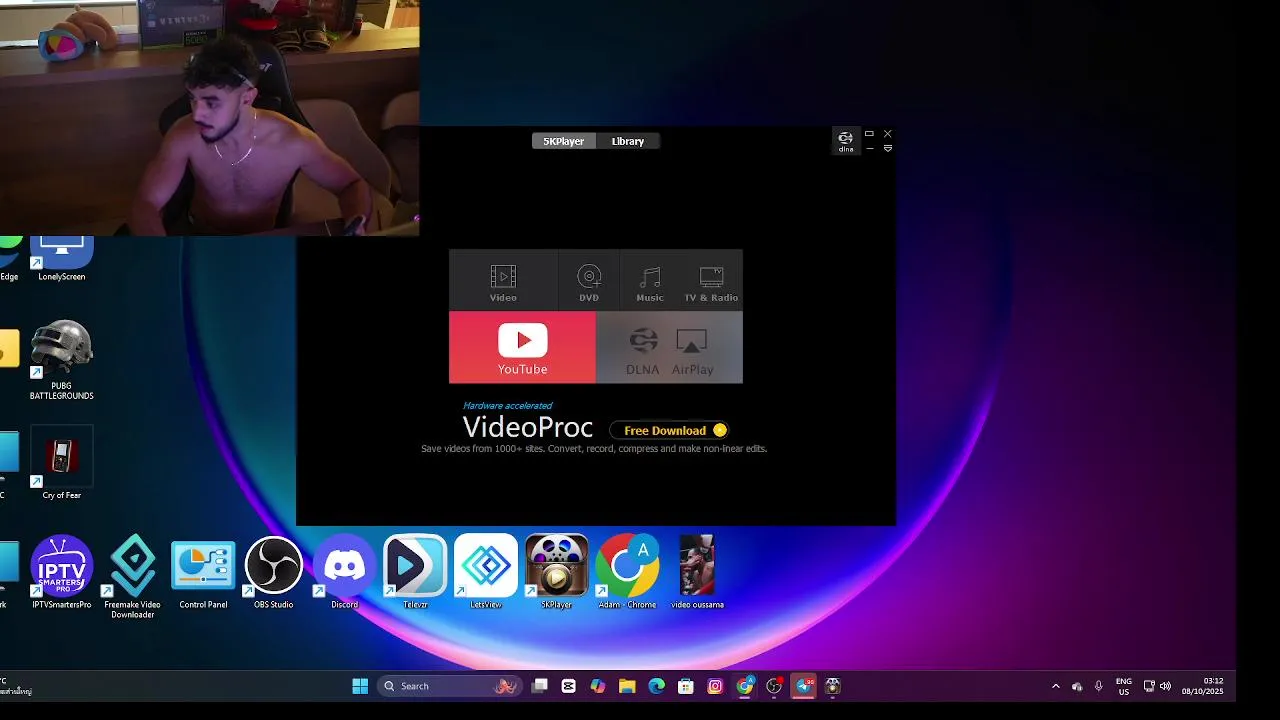The width and height of the screenshot is (1280, 720).
Task: Open CapCut from the taskbar
Action: pyautogui.click(x=569, y=686)
